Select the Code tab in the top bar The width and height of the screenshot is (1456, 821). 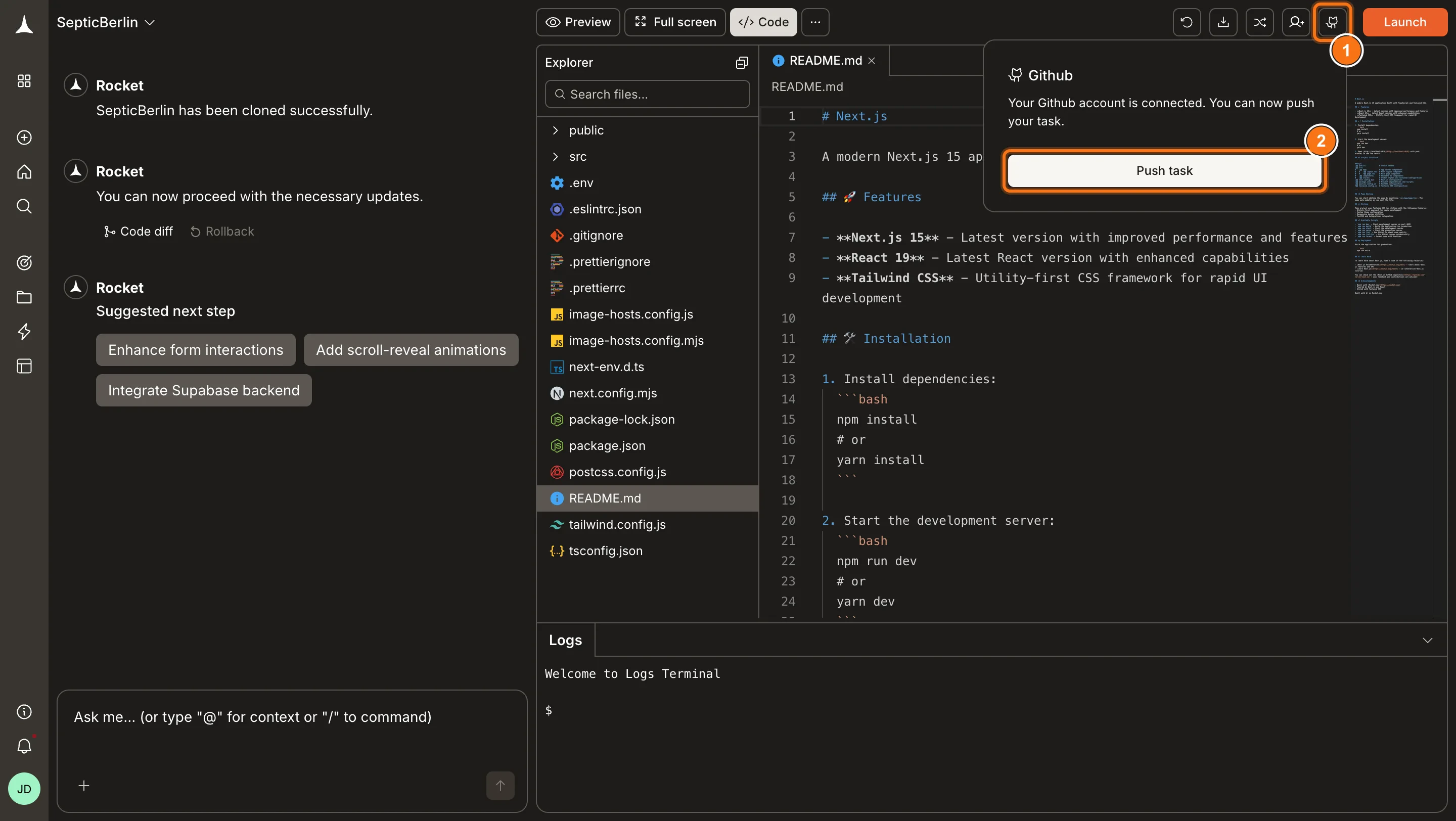pyautogui.click(x=763, y=22)
